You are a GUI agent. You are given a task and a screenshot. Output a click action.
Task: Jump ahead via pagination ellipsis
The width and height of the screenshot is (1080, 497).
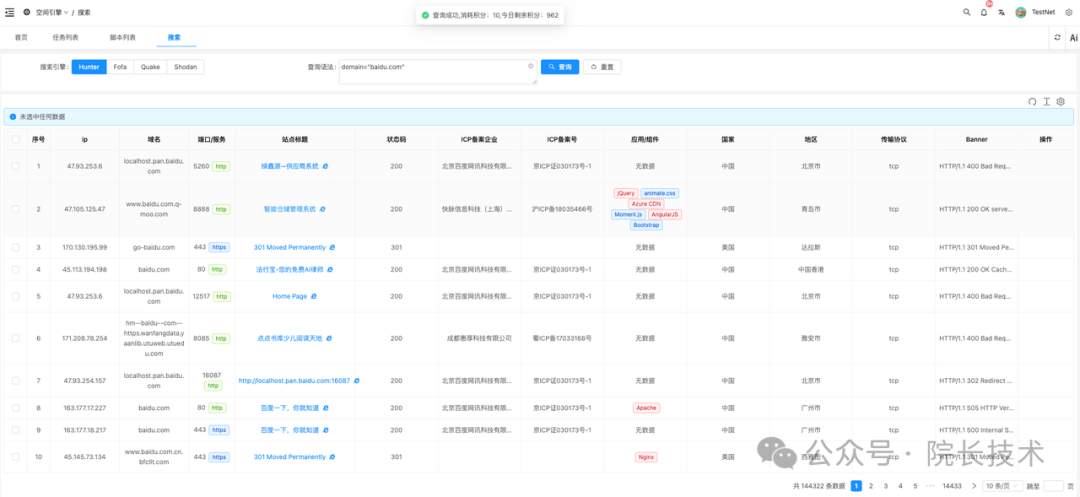click(x=931, y=485)
